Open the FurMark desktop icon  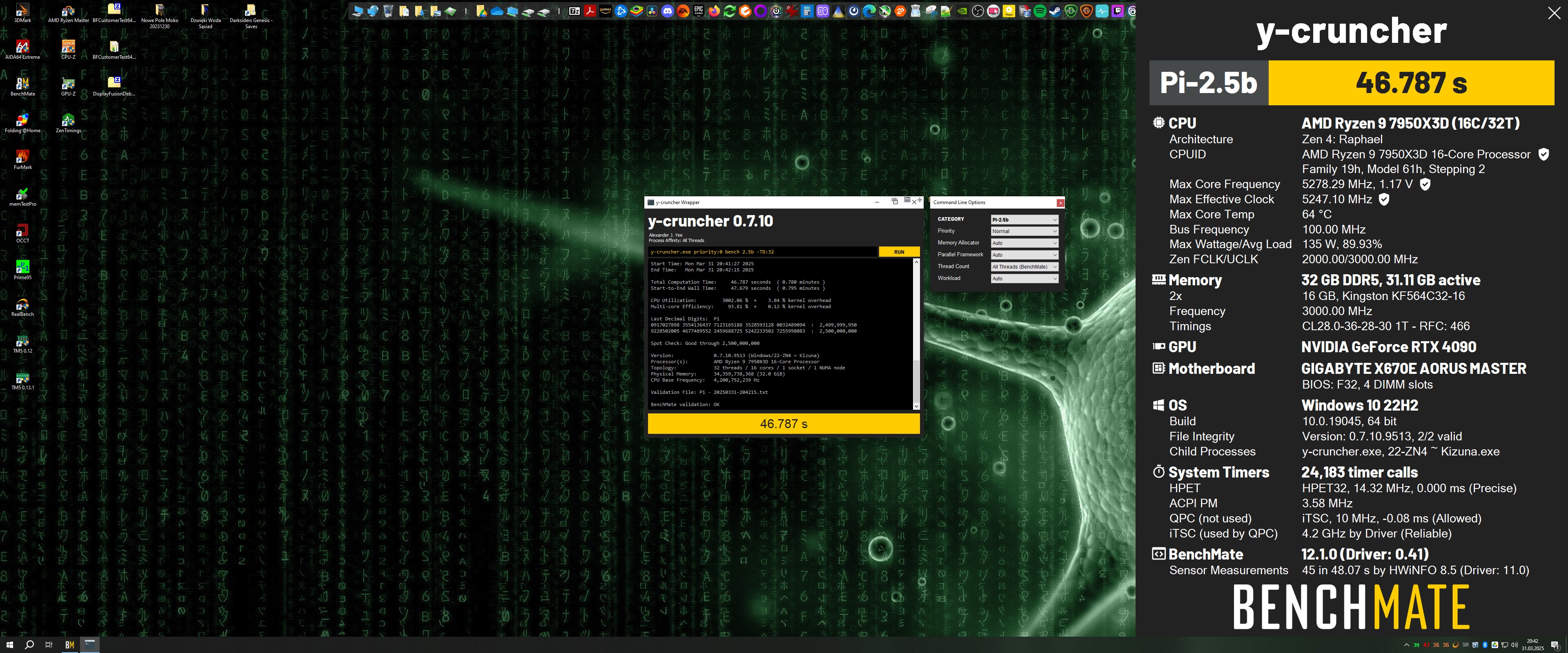point(22,160)
